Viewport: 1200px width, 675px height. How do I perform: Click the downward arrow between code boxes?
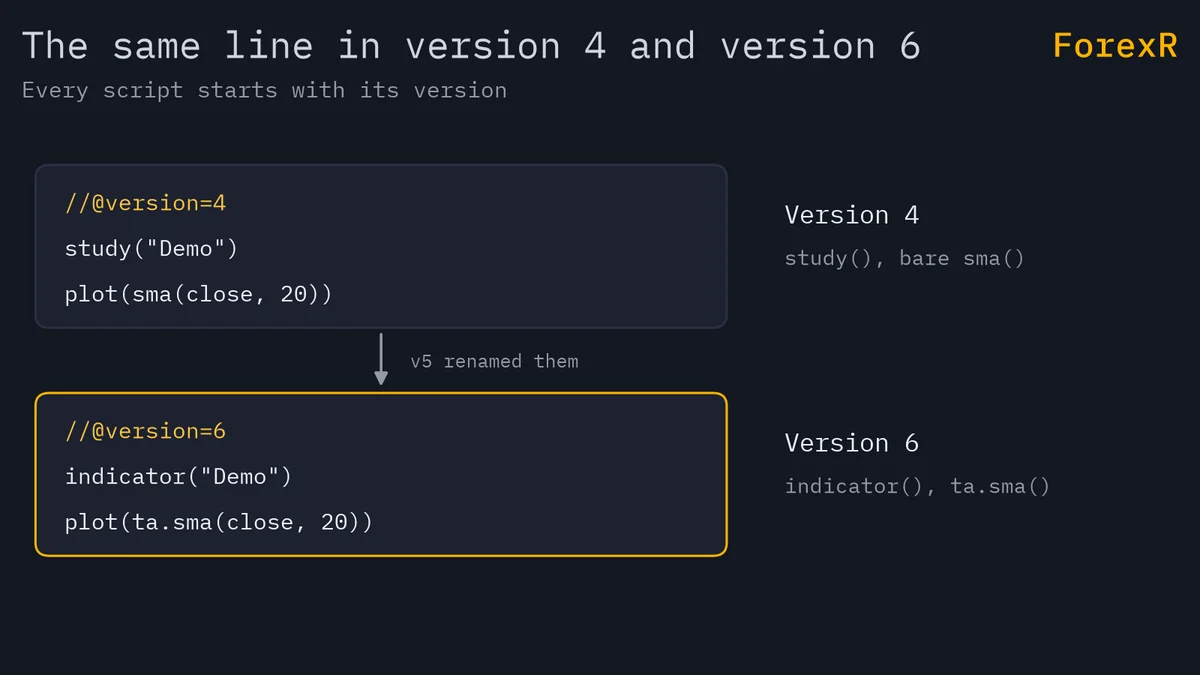tap(381, 359)
